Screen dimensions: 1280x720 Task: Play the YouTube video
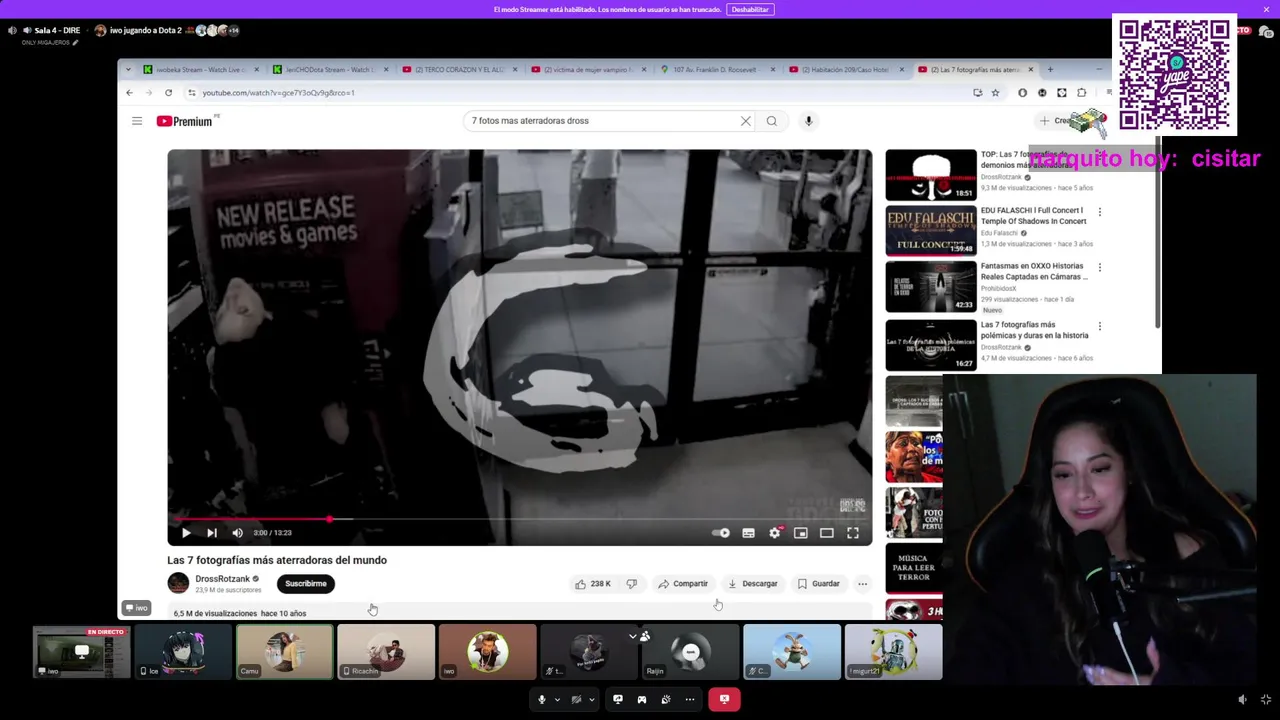186,533
